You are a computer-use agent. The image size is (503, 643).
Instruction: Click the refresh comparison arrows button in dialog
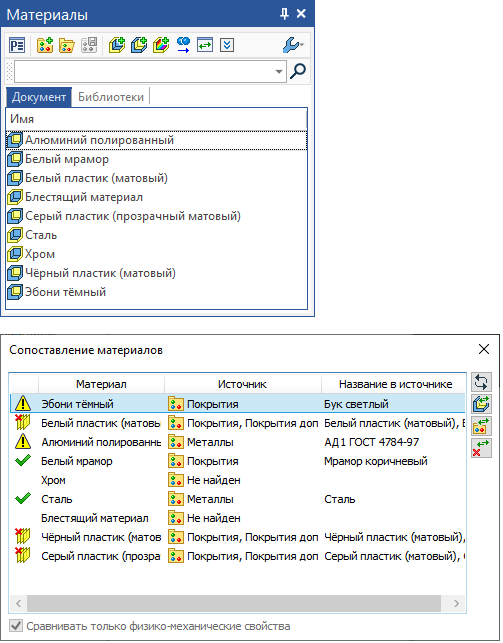(x=481, y=382)
